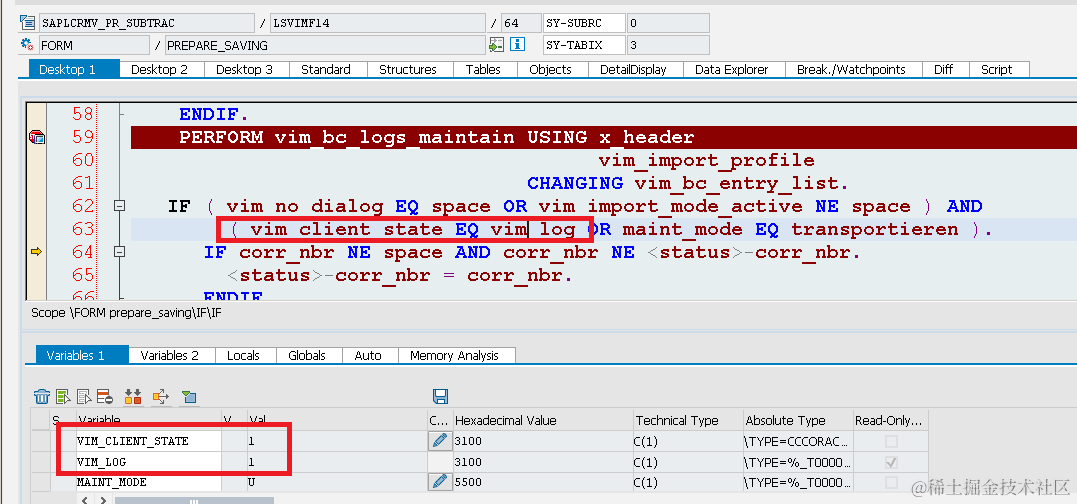This screenshot has height=504, width=1077.
Task: Click the SY-TABIX value field showing 3
Action: [x=668, y=45]
